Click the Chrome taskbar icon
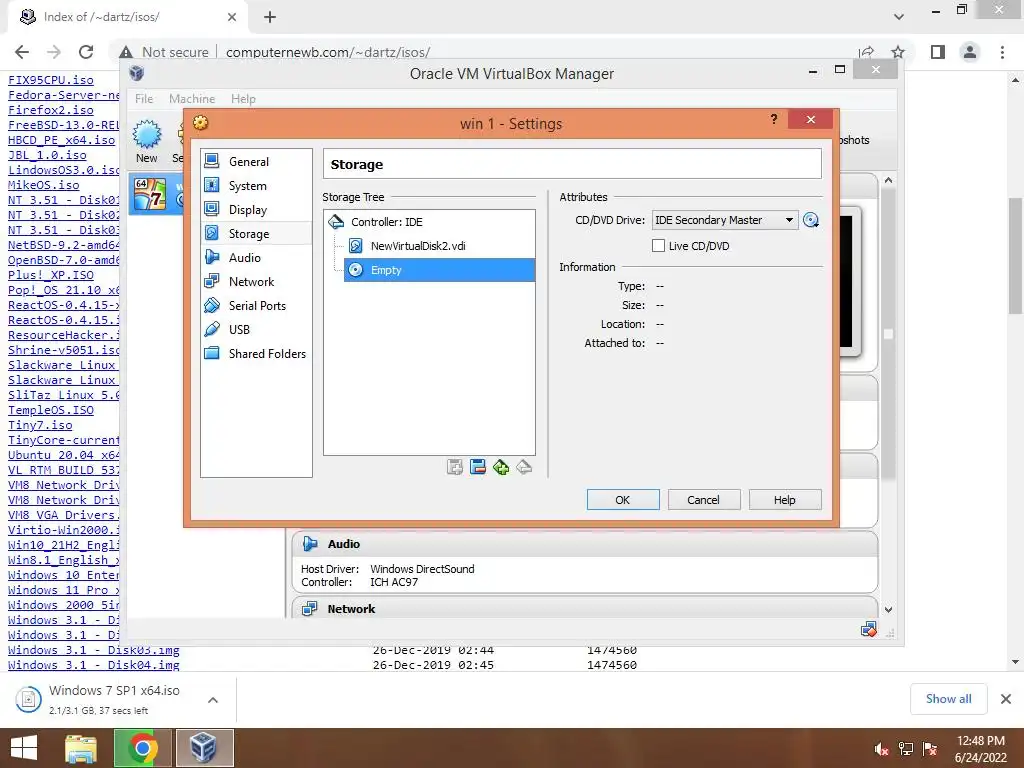The width and height of the screenshot is (1024, 768). 142,748
